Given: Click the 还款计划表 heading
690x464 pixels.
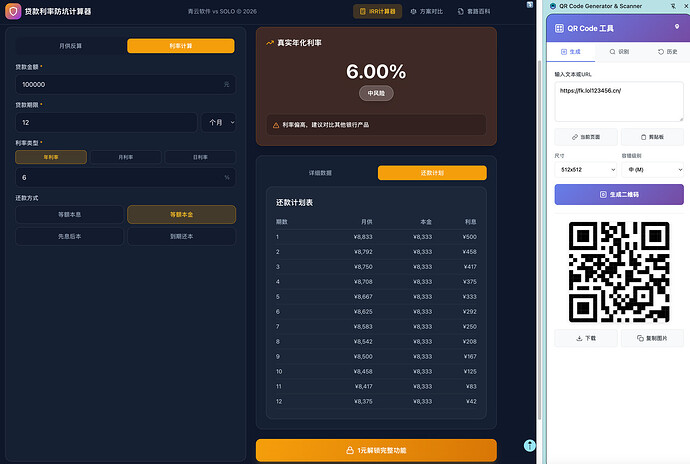Looking at the screenshot, I should point(294,203).
